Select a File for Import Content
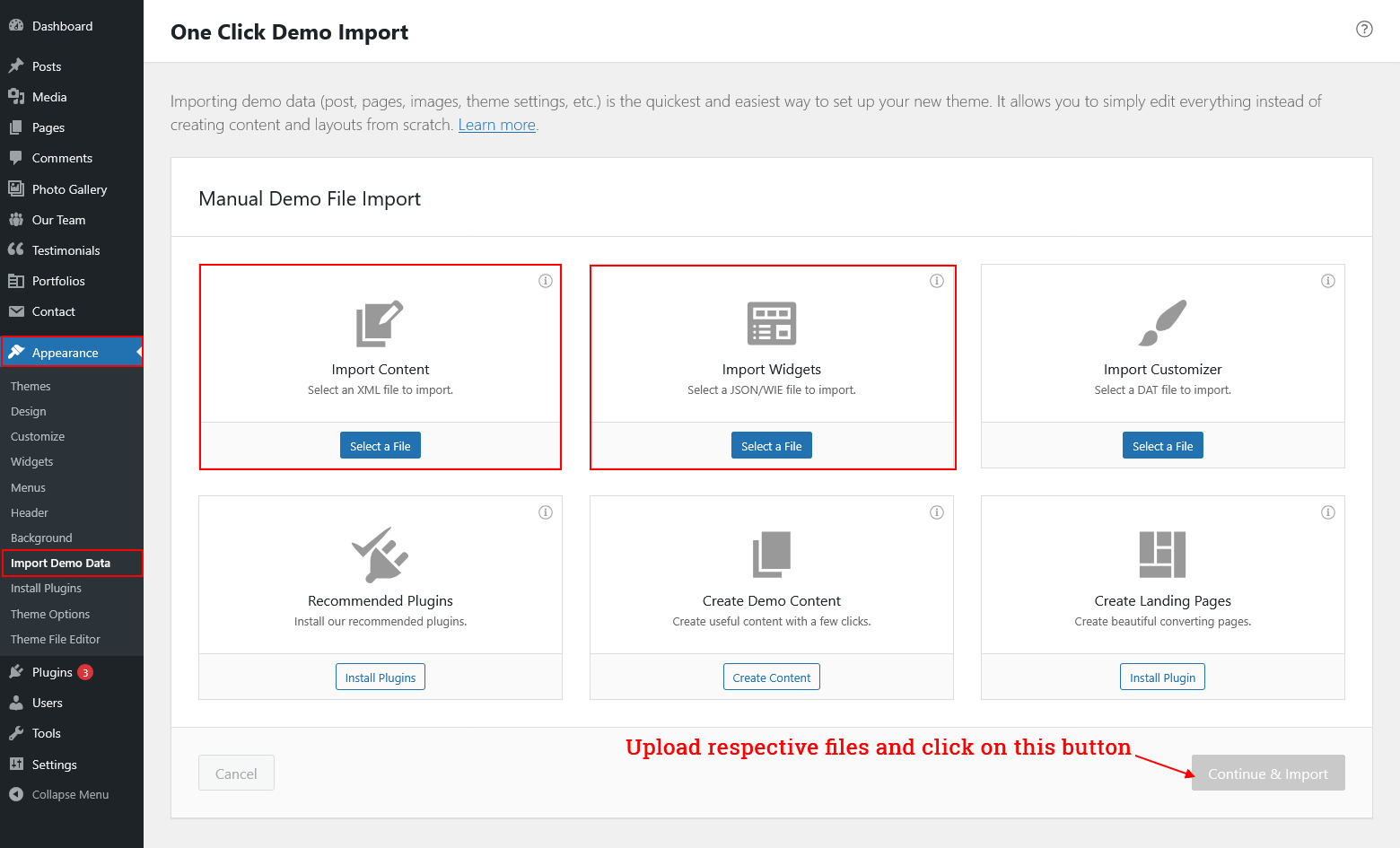Viewport: 1400px width, 848px height. click(x=380, y=446)
